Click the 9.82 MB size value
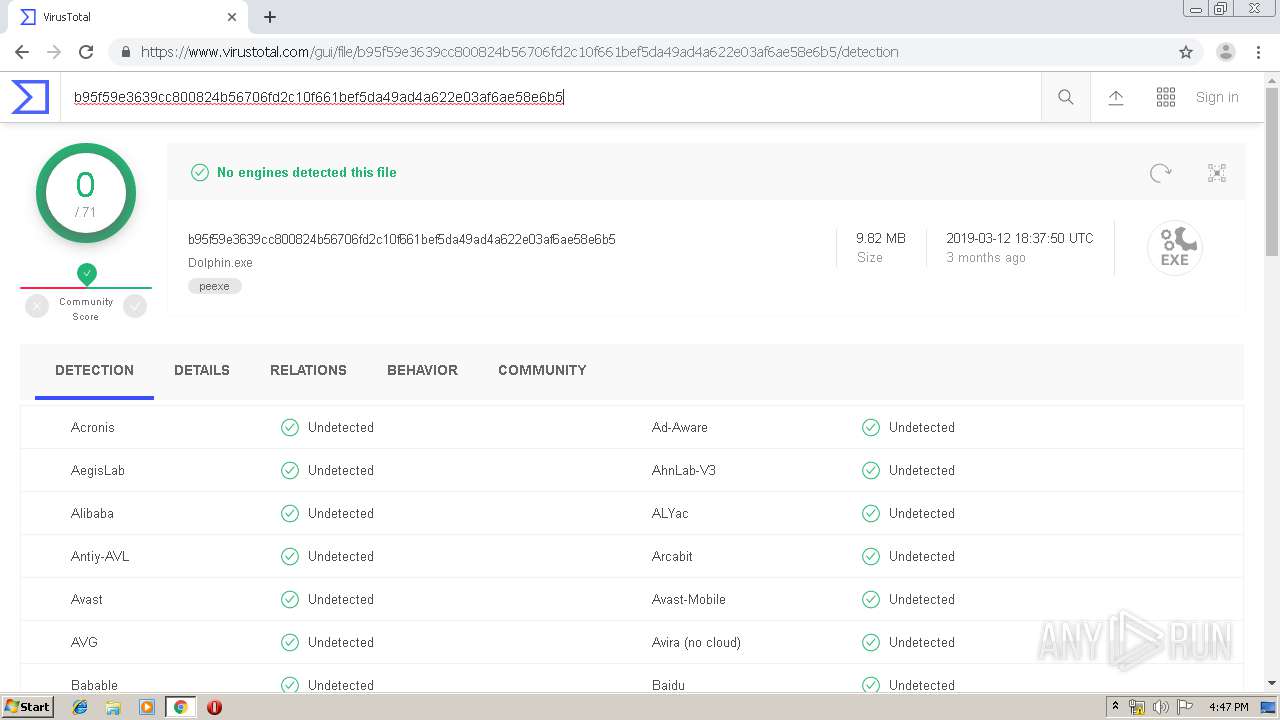Image resolution: width=1280 pixels, height=720 pixels. pos(881,238)
